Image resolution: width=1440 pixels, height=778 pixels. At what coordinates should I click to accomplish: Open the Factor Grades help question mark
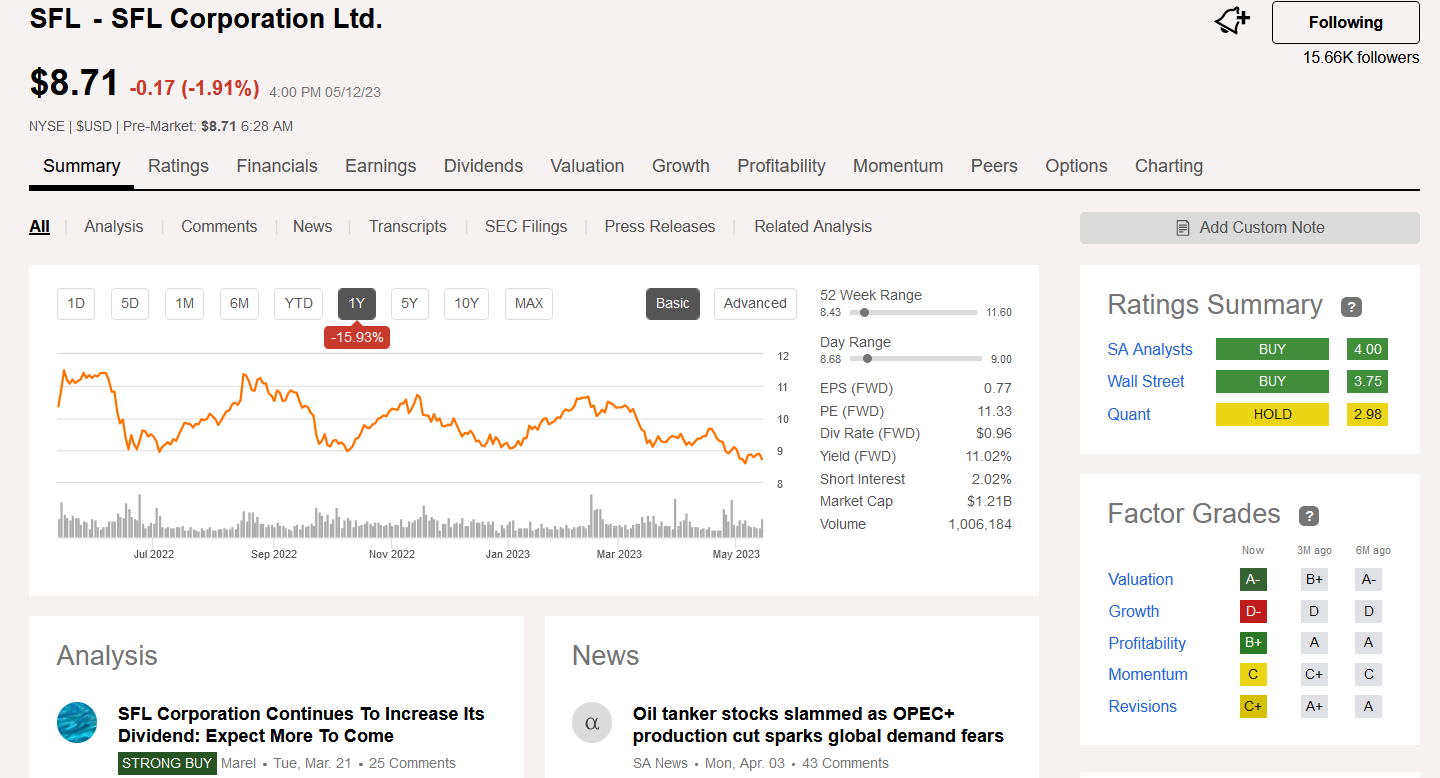pos(1309,516)
